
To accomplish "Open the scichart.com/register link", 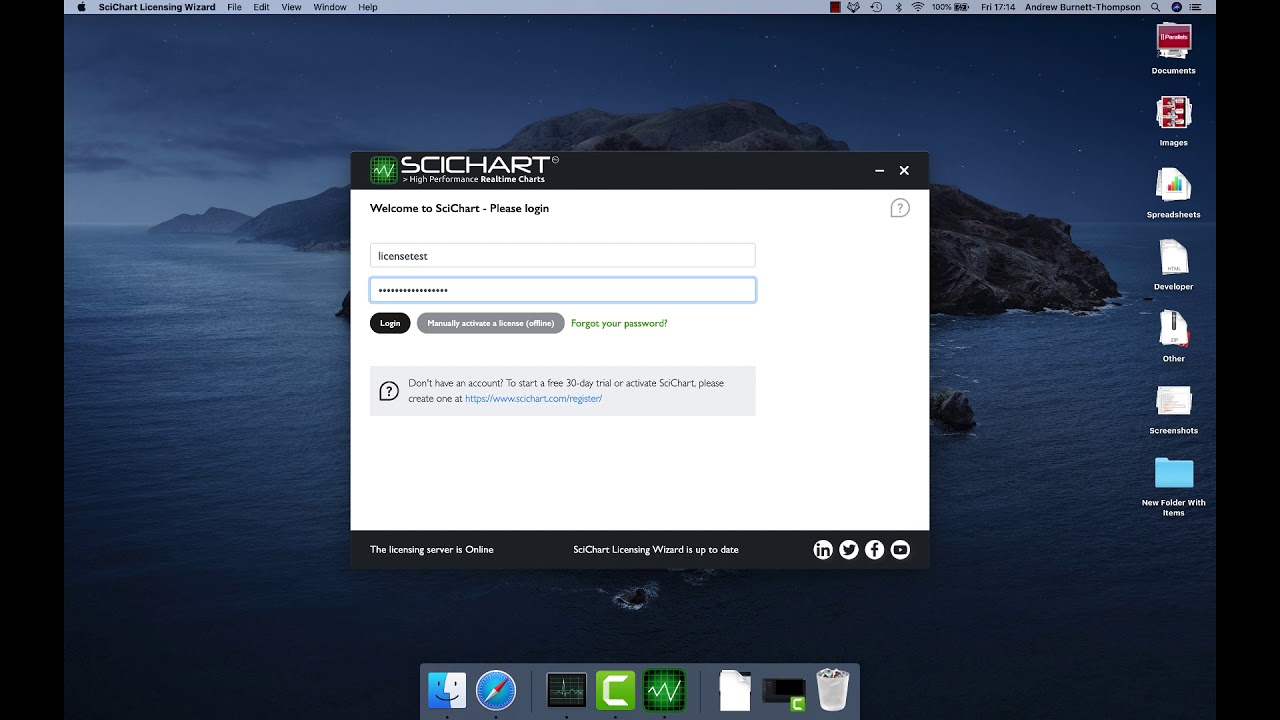I will pyautogui.click(x=533, y=398).
